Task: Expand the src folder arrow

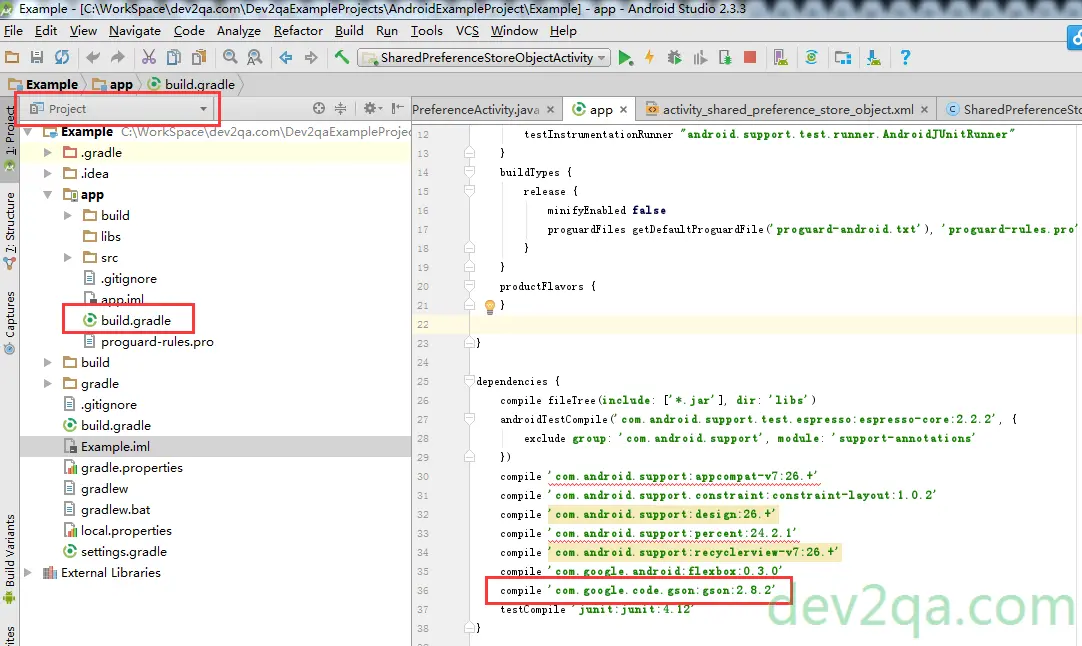Action: pyautogui.click(x=68, y=257)
